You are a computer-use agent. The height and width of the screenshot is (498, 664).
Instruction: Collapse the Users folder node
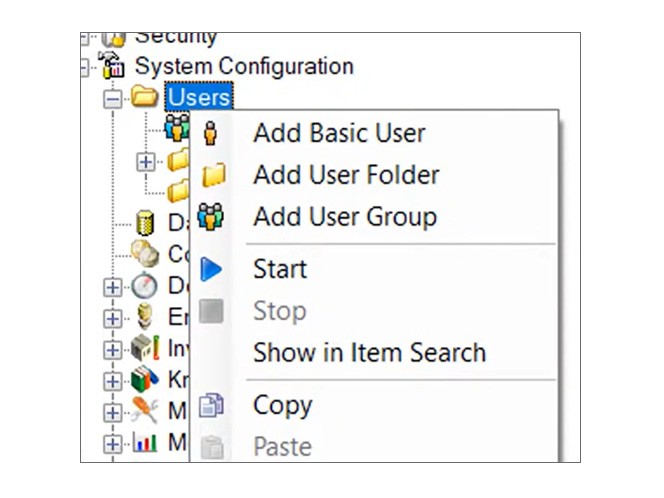(113, 99)
